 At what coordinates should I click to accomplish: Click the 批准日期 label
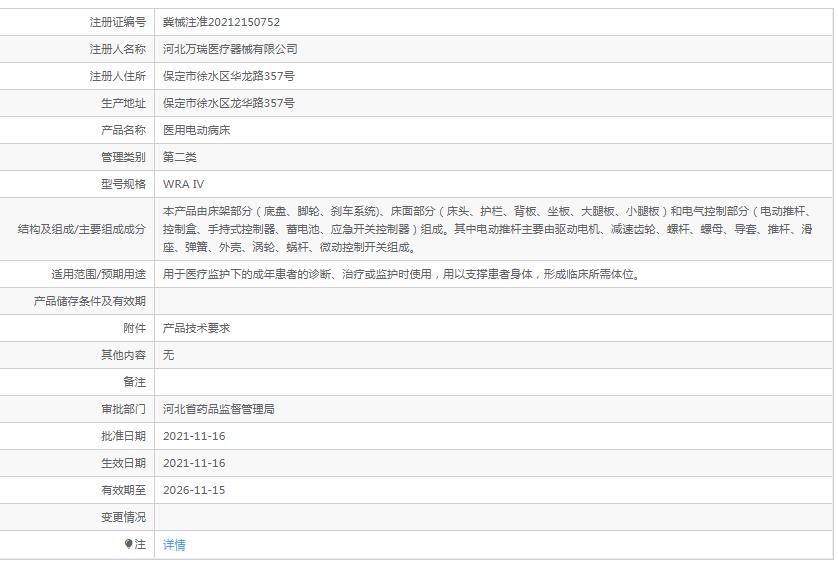point(123,436)
